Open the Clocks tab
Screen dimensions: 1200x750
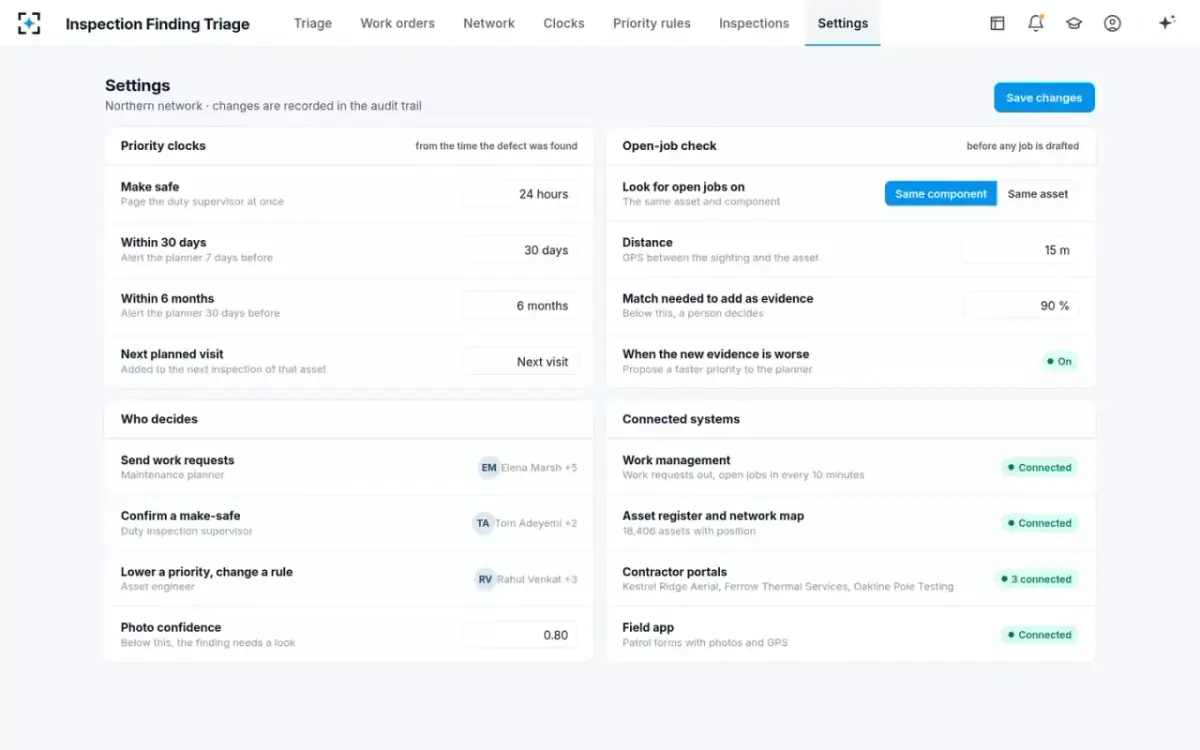click(x=564, y=23)
